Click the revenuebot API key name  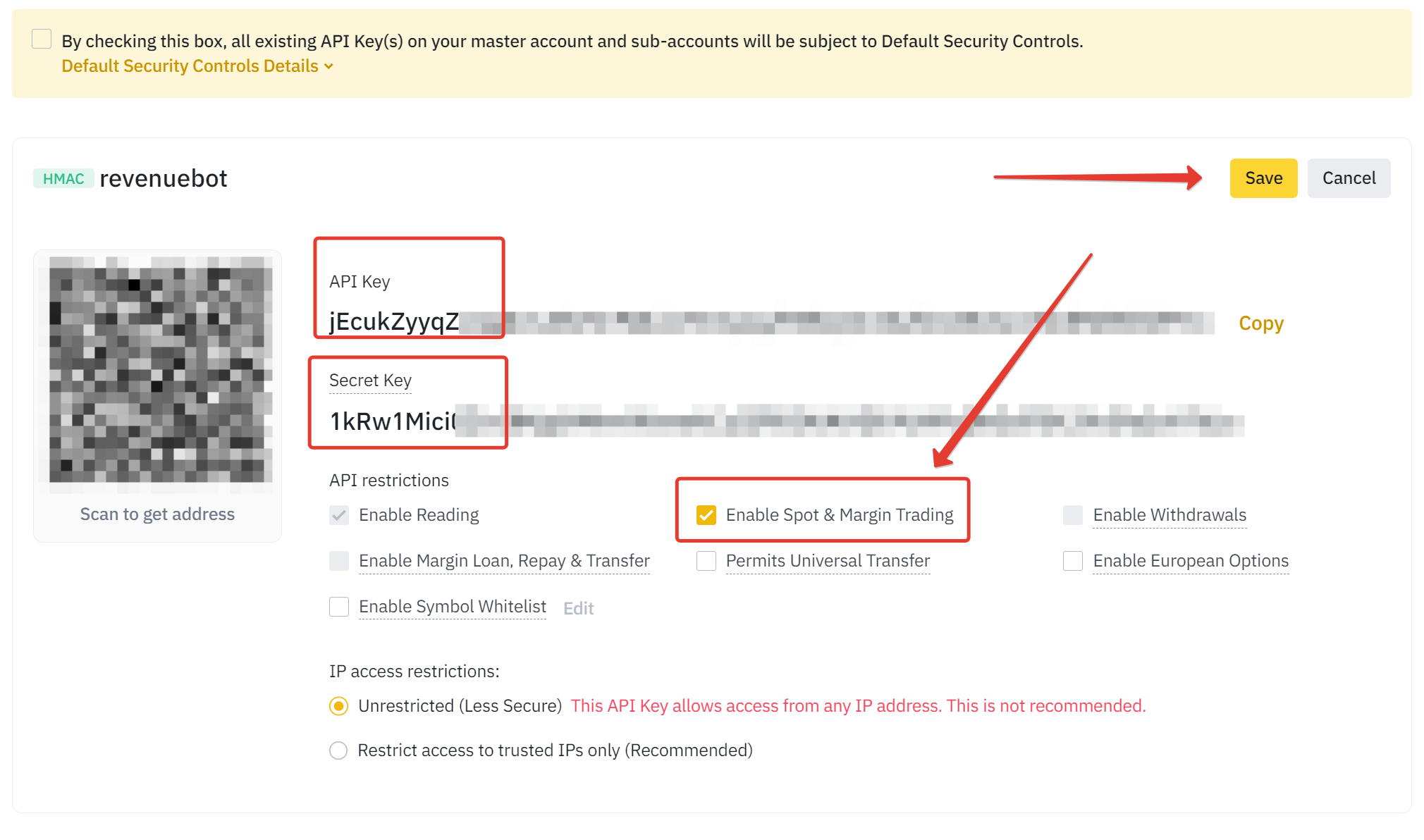click(164, 178)
